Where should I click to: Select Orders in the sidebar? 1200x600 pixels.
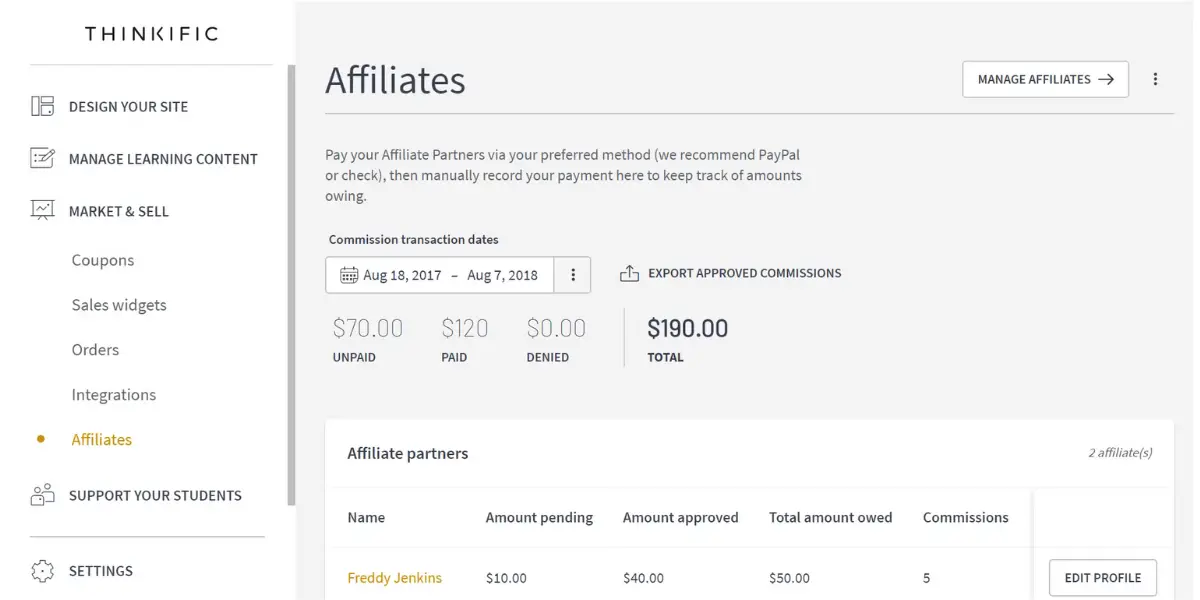click(x=95, y=350)
